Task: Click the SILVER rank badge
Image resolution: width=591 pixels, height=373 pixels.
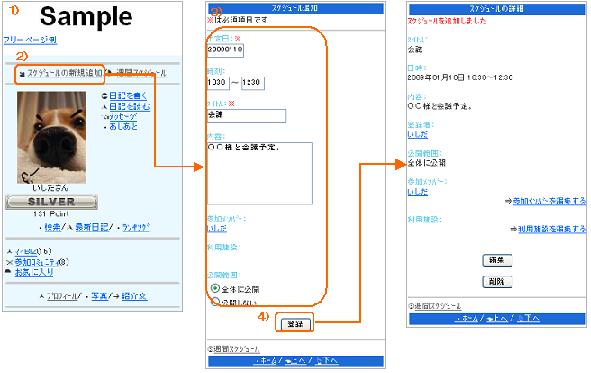Action: tap(51, 202)
